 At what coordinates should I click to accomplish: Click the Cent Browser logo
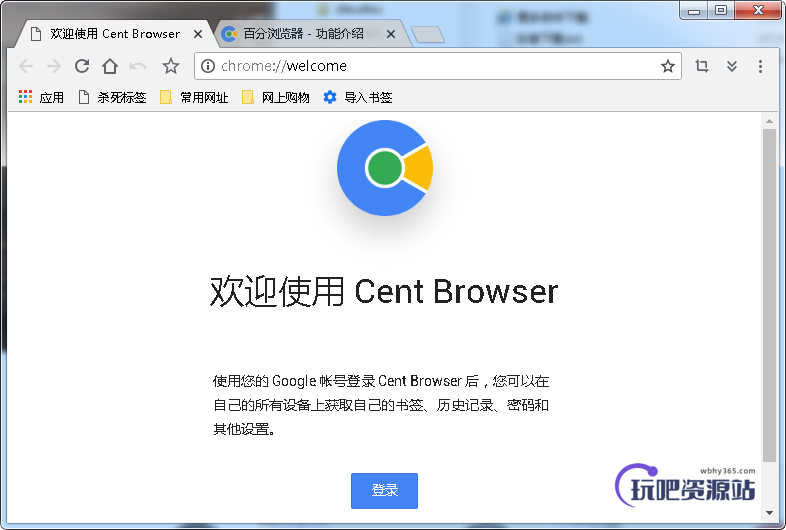coord(384,168)
